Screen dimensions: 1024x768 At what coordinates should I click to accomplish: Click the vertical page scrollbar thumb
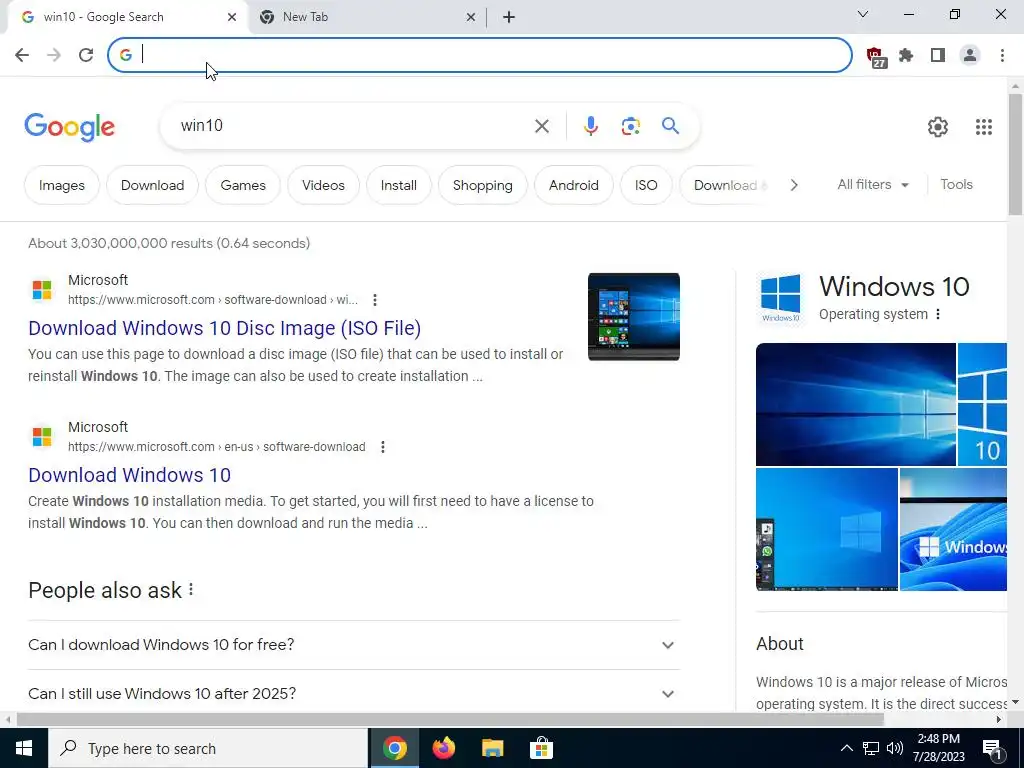click(1015, 154)
